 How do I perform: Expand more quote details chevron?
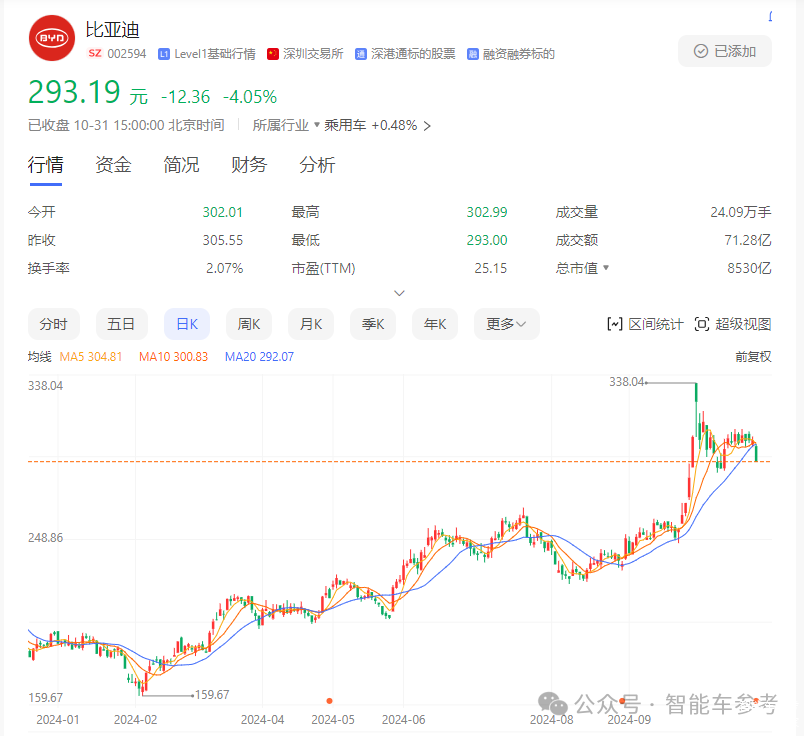[400, 293]
